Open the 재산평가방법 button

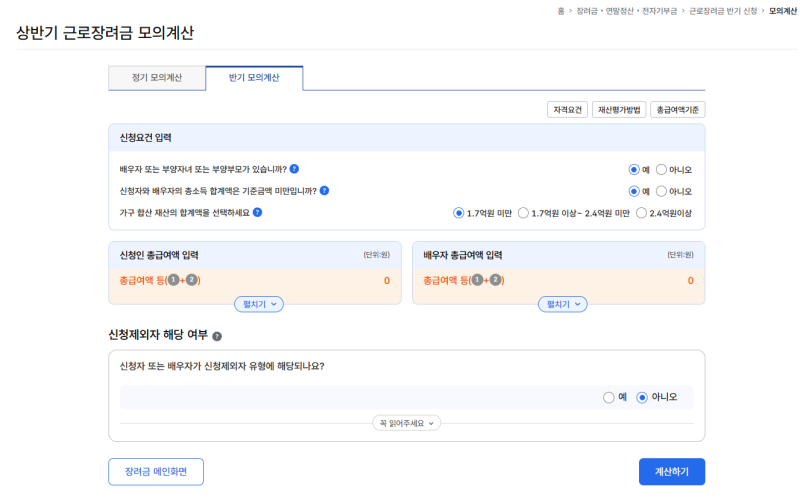pyautogui.click(x=619, y=110)
